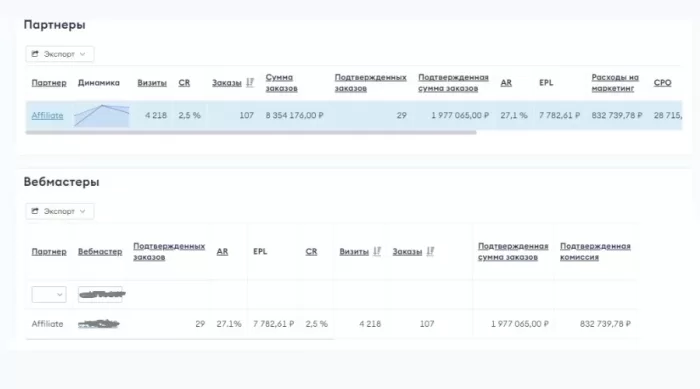Sort the Вебмастеры table by AR

pyautogui.click(x=222, y=251)
